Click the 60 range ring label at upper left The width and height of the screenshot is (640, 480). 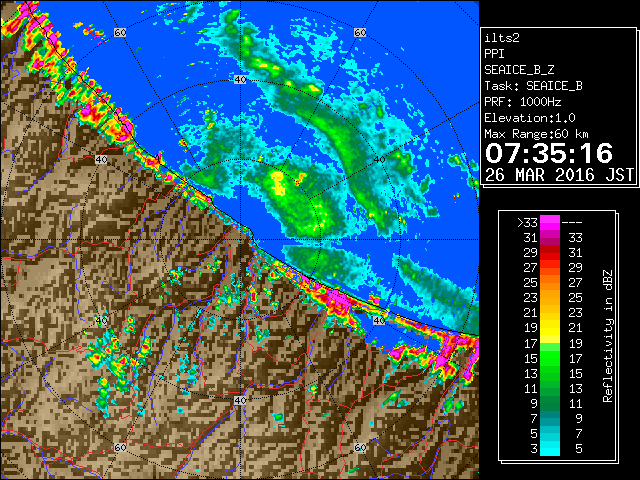point(120,32)
